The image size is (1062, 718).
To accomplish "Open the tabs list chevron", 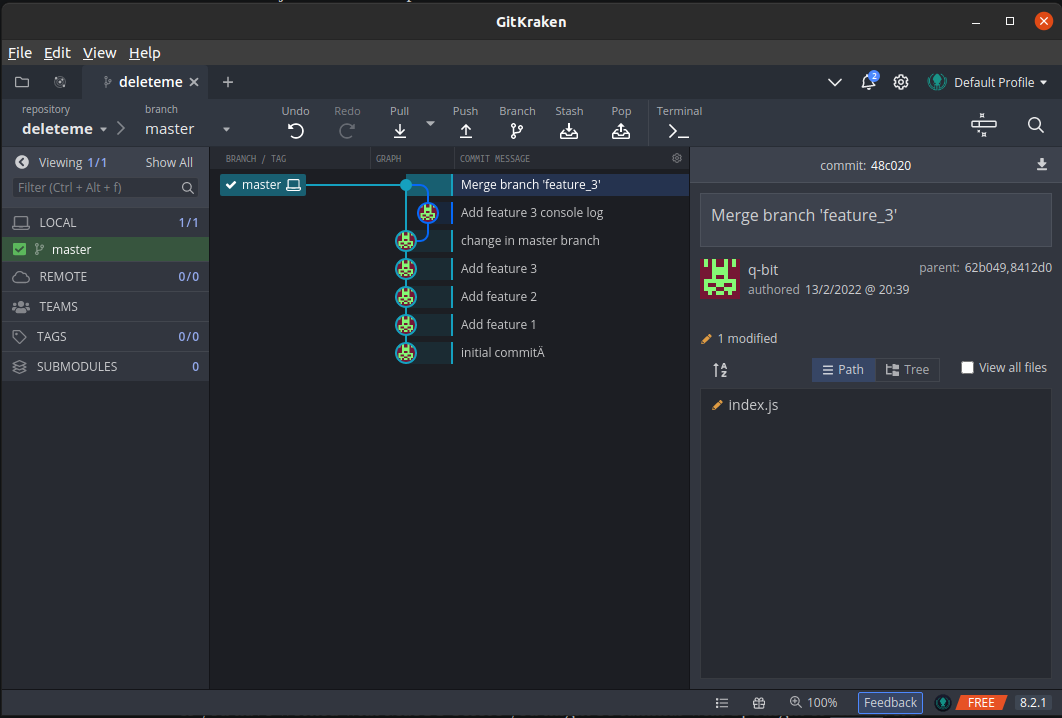I will [x=835, y=82].
